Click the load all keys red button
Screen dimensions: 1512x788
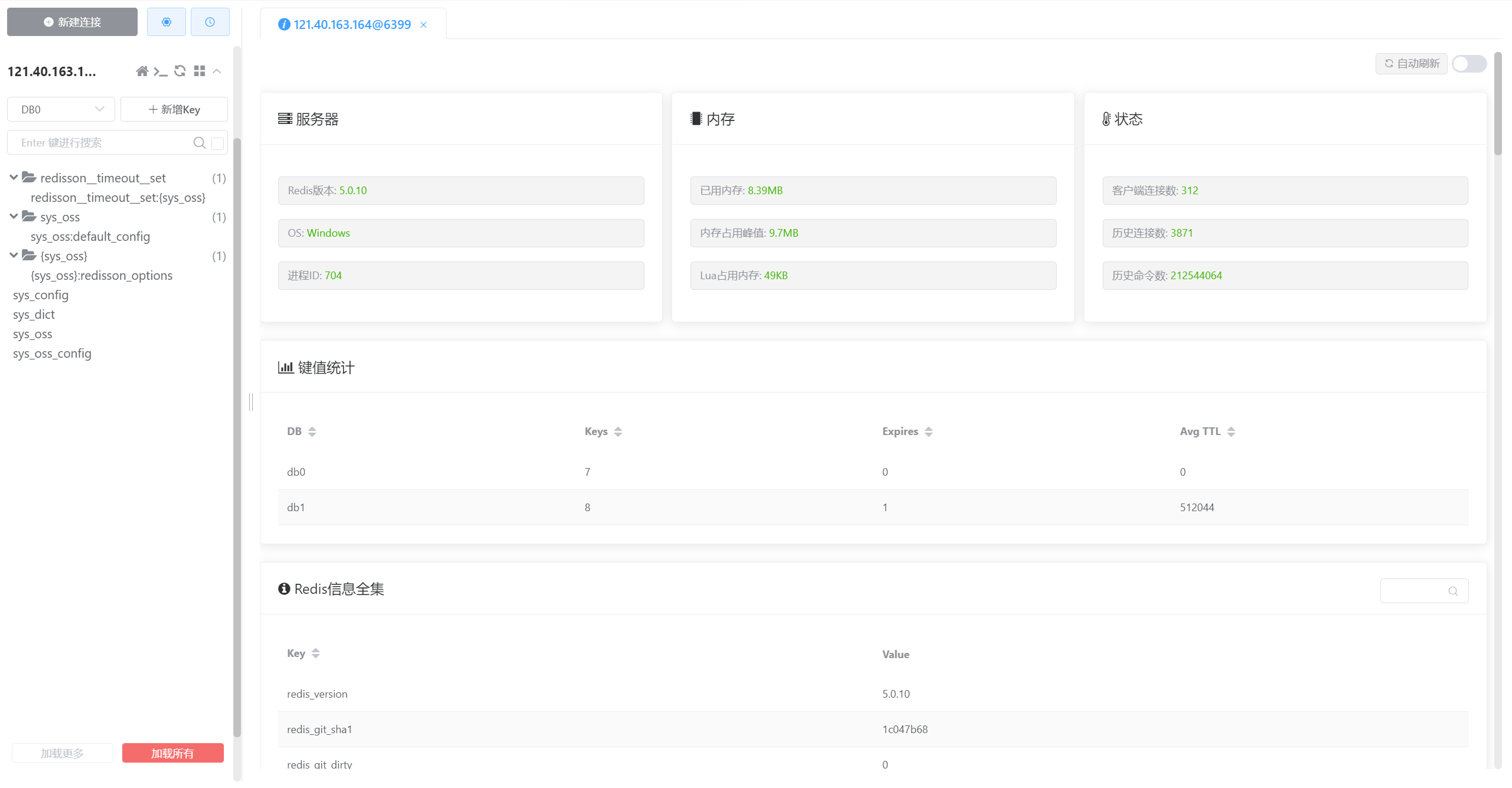point(172,753)
